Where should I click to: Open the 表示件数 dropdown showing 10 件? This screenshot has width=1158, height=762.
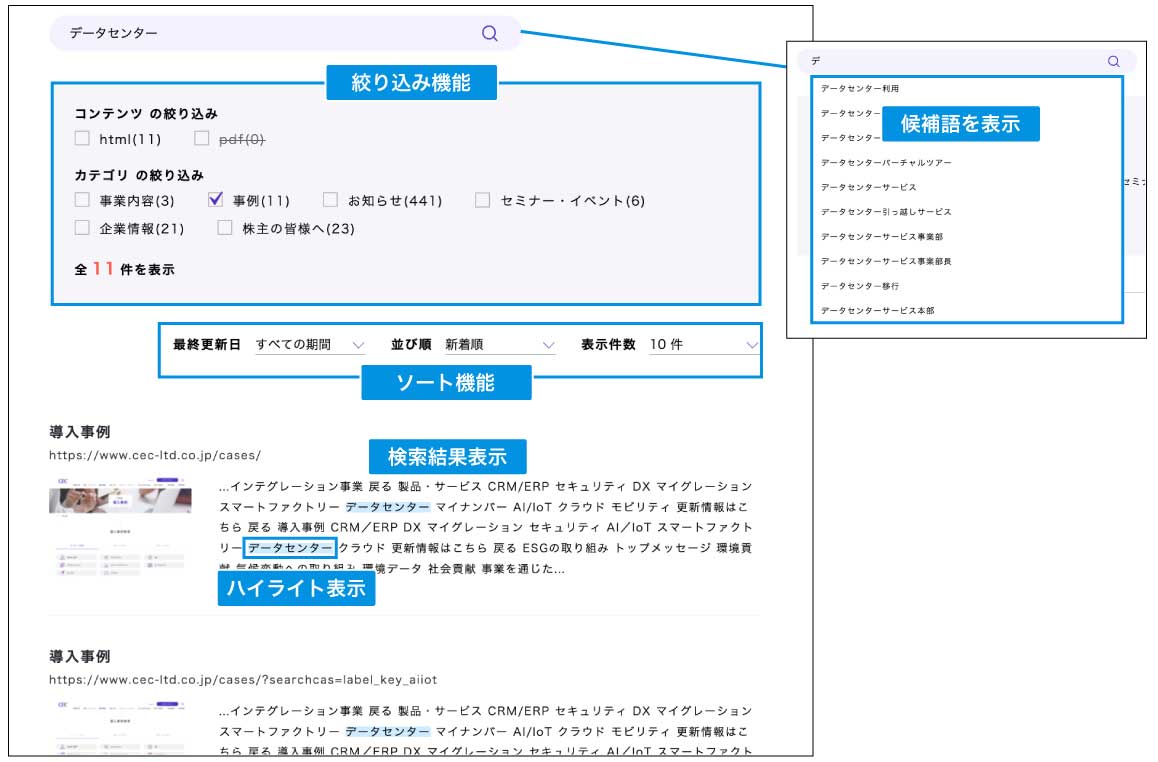coord(704,345)
